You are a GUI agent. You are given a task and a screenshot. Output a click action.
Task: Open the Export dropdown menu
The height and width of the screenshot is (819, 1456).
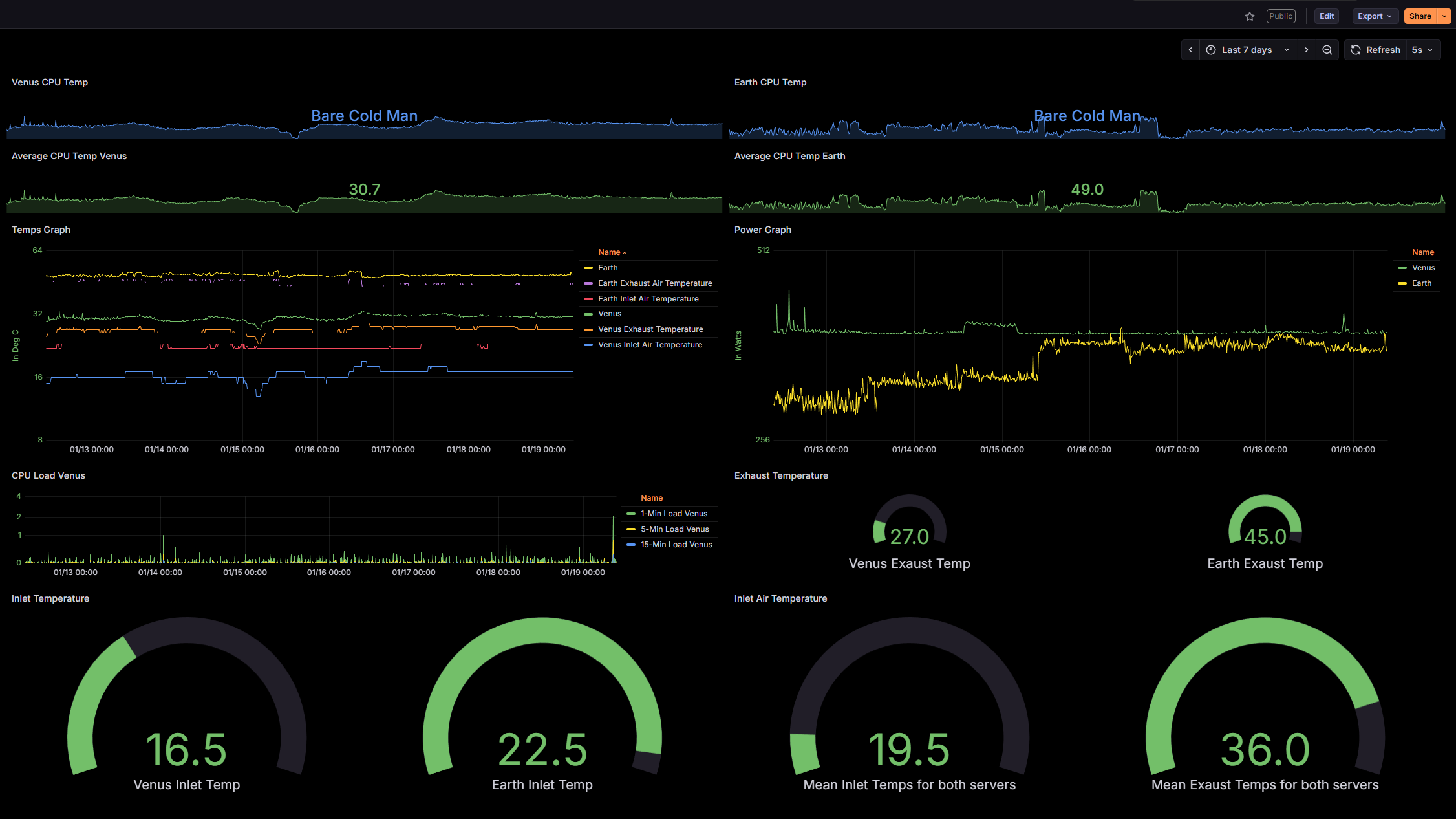1375,16
